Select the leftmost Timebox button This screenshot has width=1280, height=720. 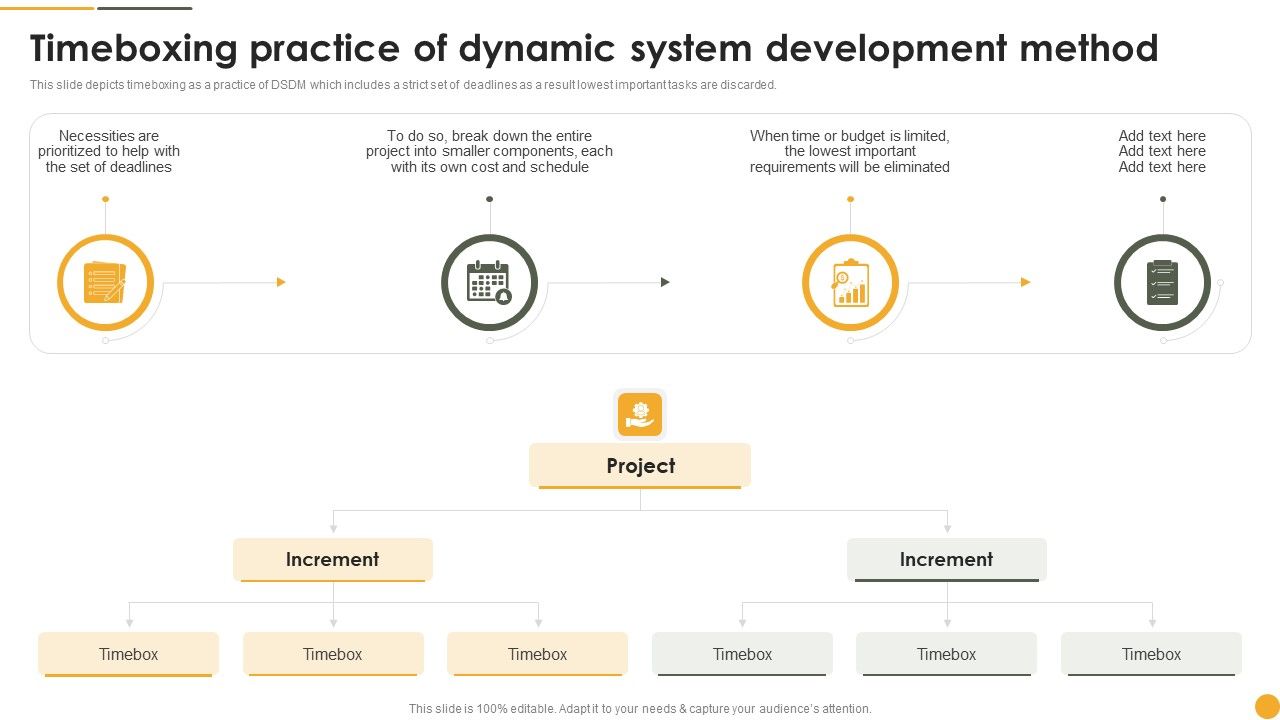[x=128, y=654]
